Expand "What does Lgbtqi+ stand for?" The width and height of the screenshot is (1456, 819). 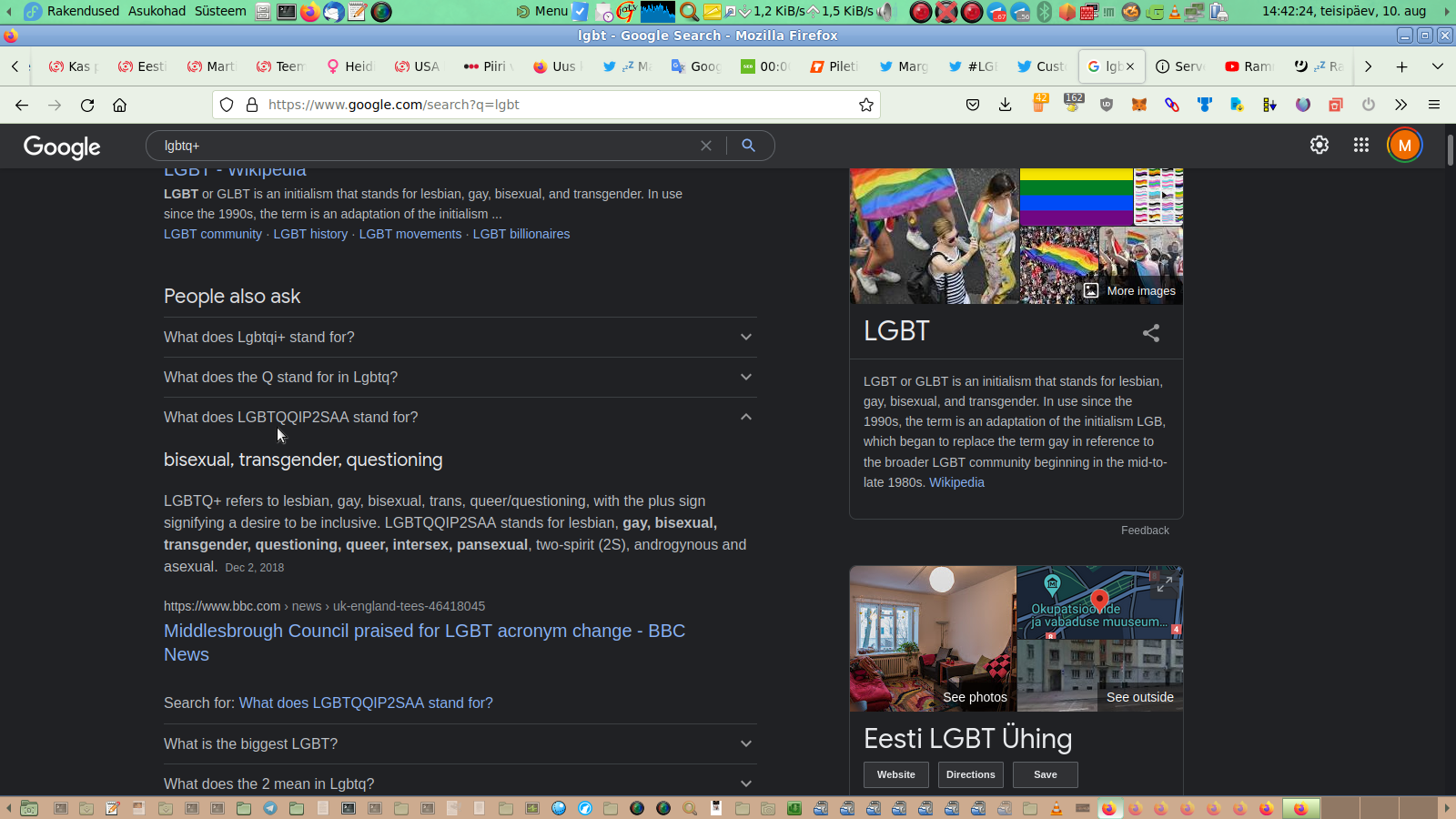(460, 337)
